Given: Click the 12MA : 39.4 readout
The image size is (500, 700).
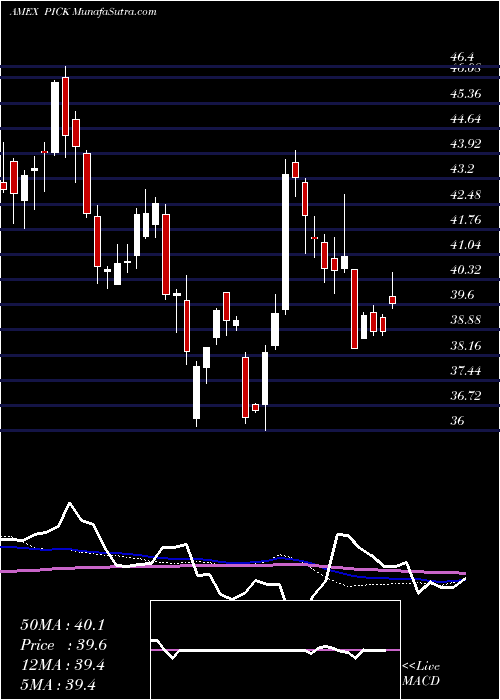Looking at the screenshot, I should 62,665.
